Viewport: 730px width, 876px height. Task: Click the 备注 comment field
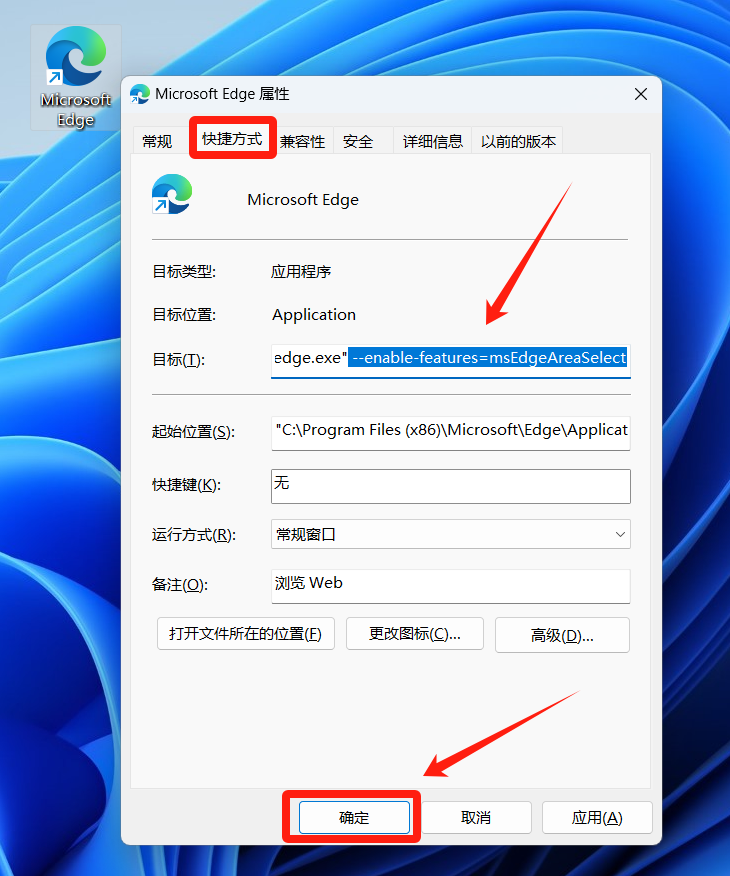[x=450, y=586]
